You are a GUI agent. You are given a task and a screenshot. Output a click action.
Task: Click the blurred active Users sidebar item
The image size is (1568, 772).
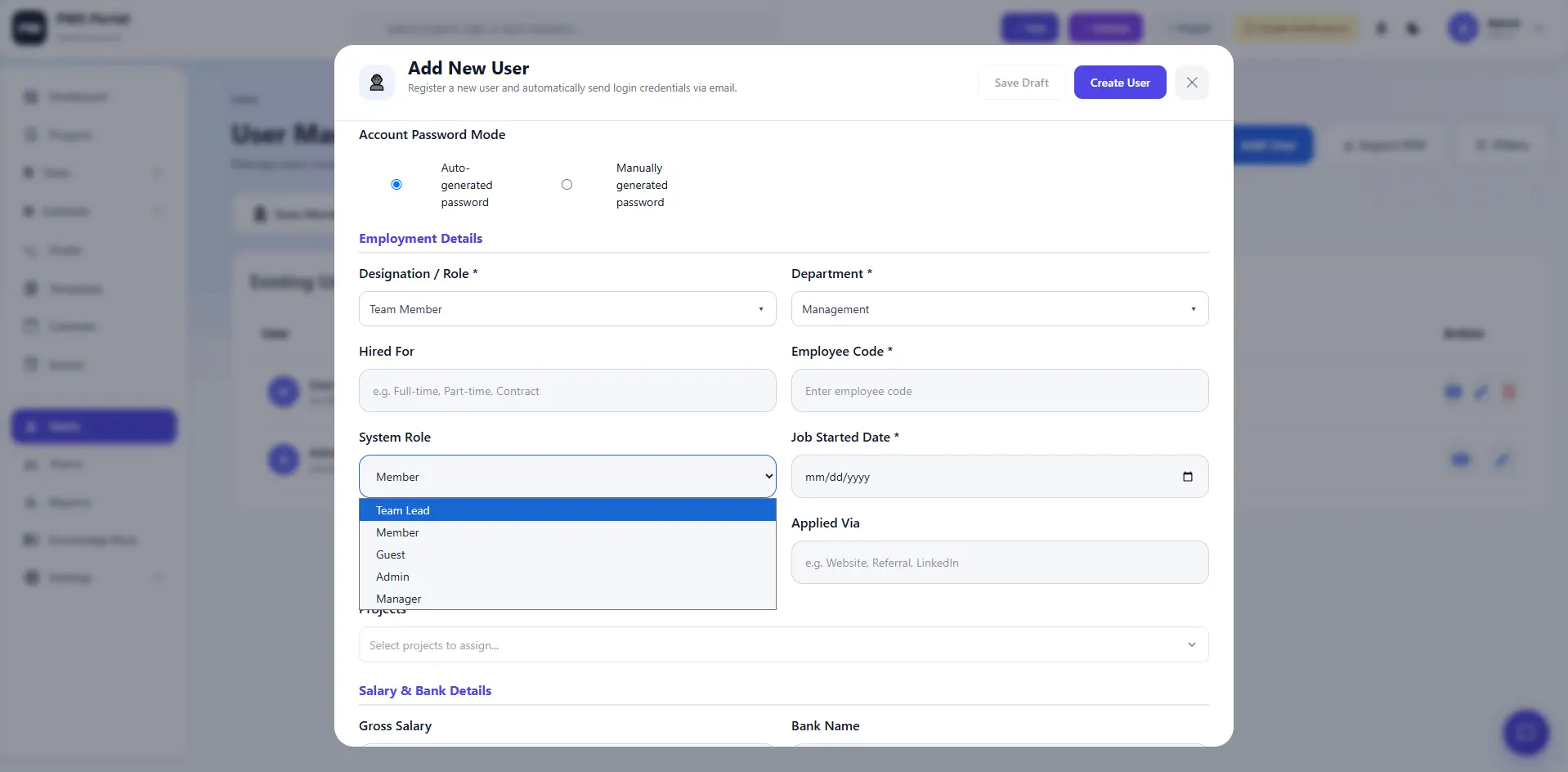pyautogui.click(x=94, y=426)
